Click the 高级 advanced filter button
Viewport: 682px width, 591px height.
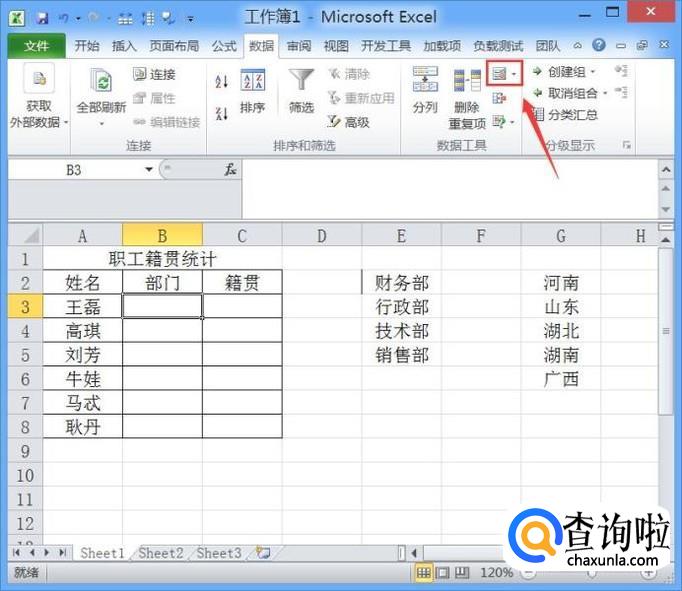348,122
